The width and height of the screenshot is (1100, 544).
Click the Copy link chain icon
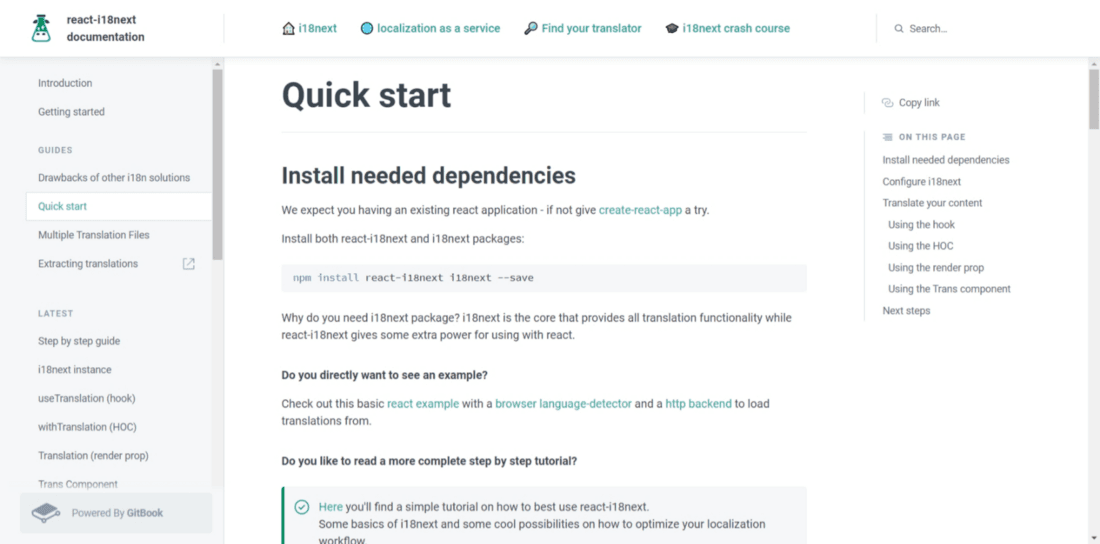click(887, 102)
